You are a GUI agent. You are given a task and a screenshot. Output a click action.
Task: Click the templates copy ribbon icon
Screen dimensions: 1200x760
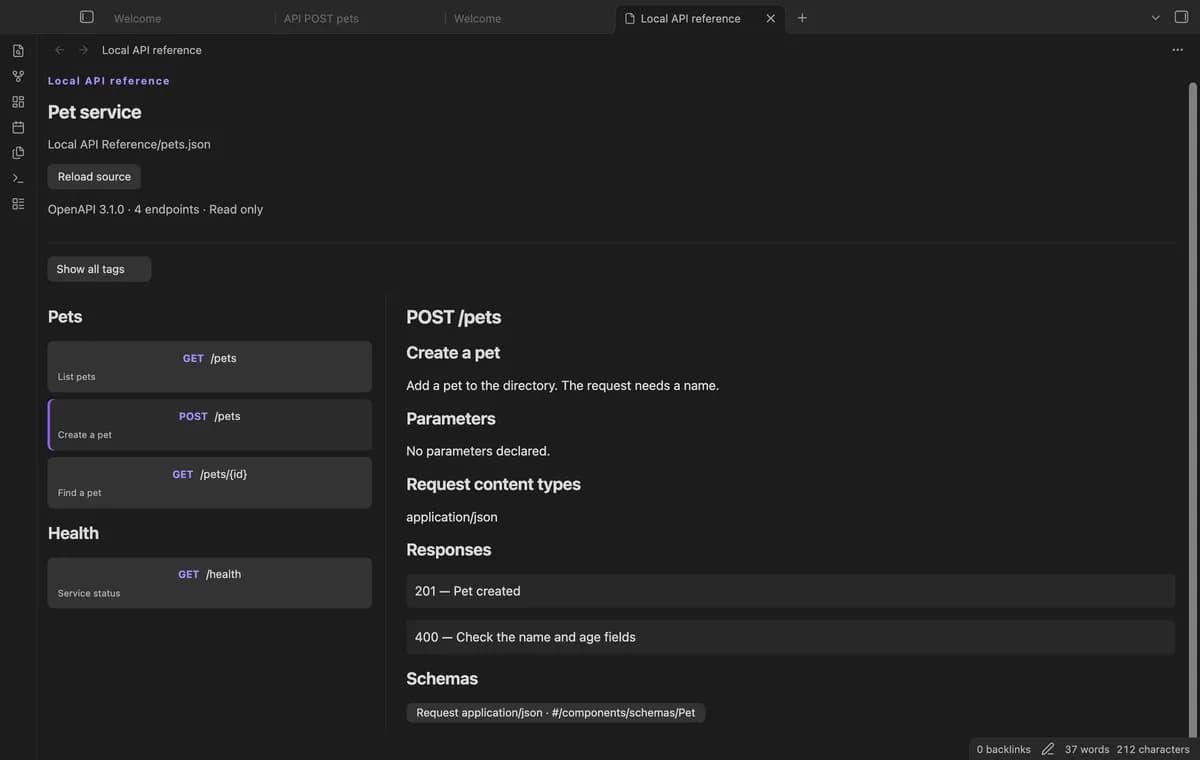pyautogui.click(x=18, y=153)
